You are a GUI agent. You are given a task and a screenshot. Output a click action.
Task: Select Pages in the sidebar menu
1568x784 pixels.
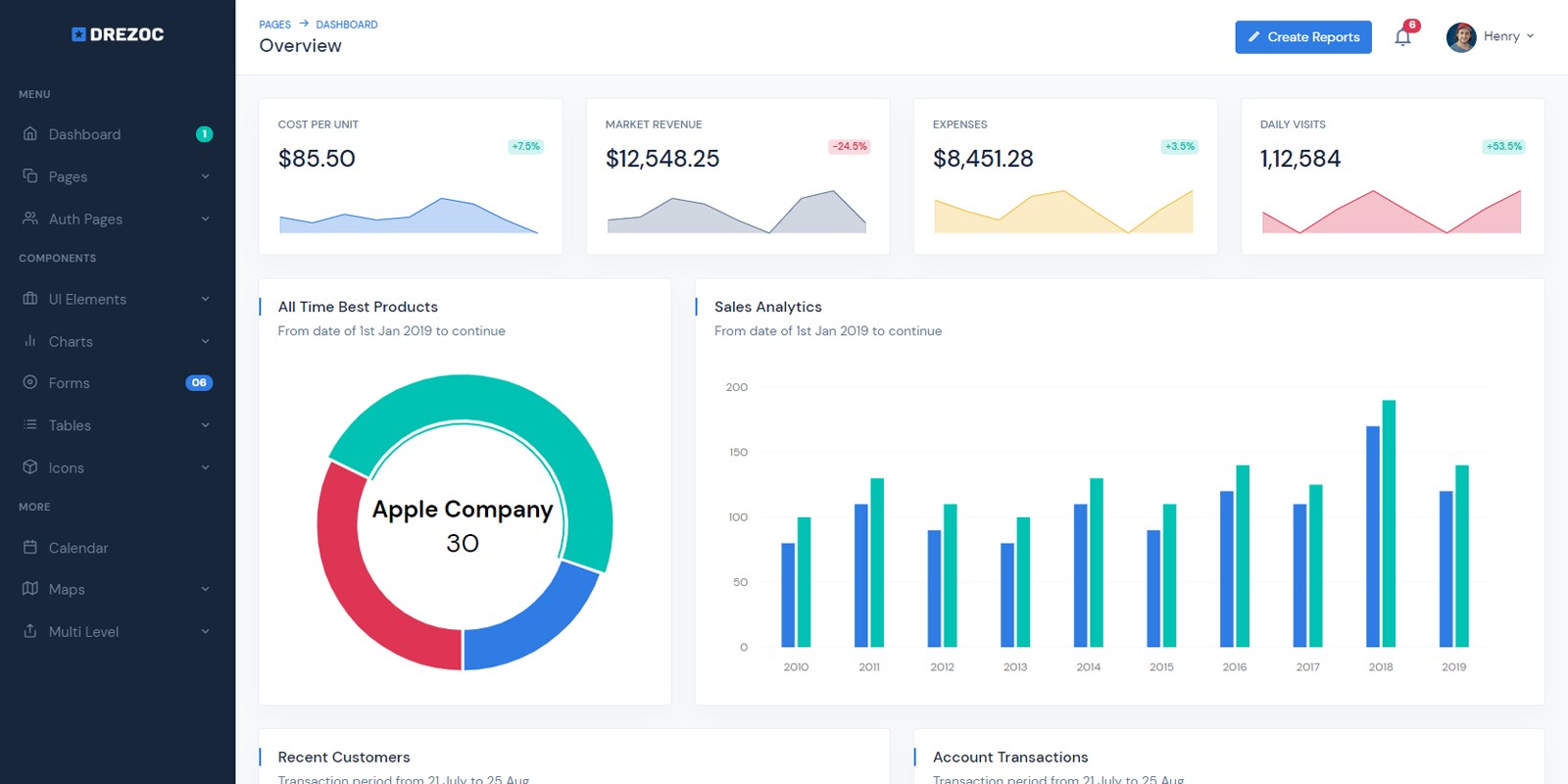(x=118, y=176)
